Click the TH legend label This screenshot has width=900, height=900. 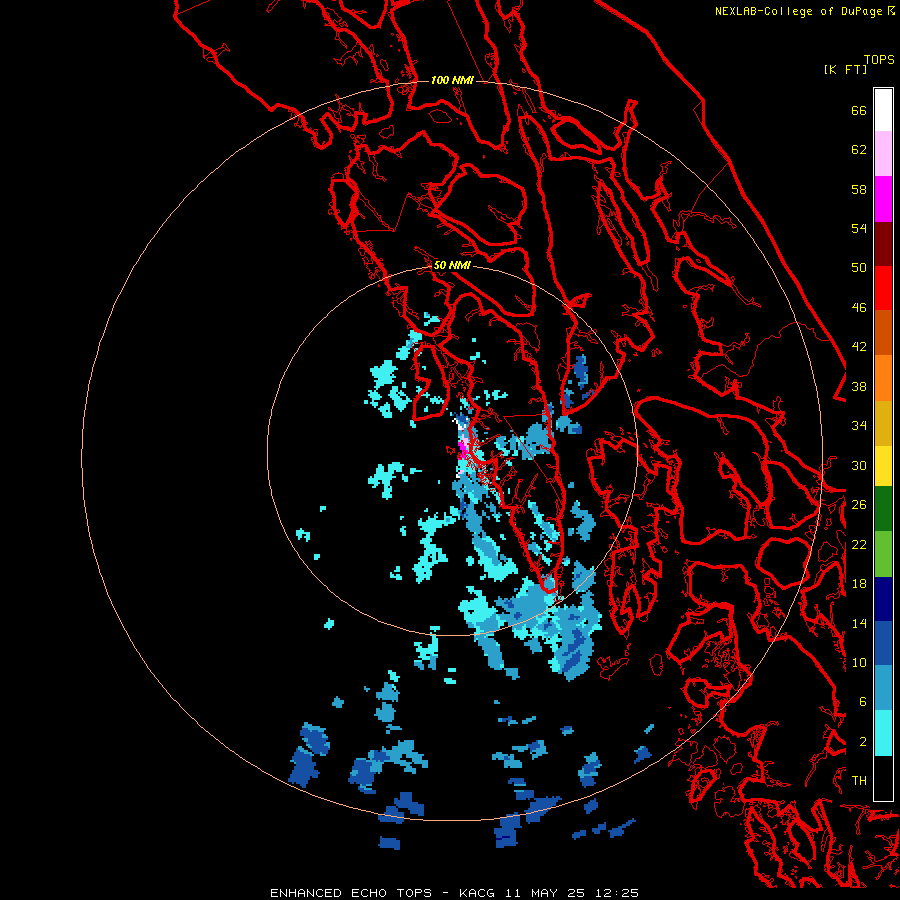coord(859,781)
